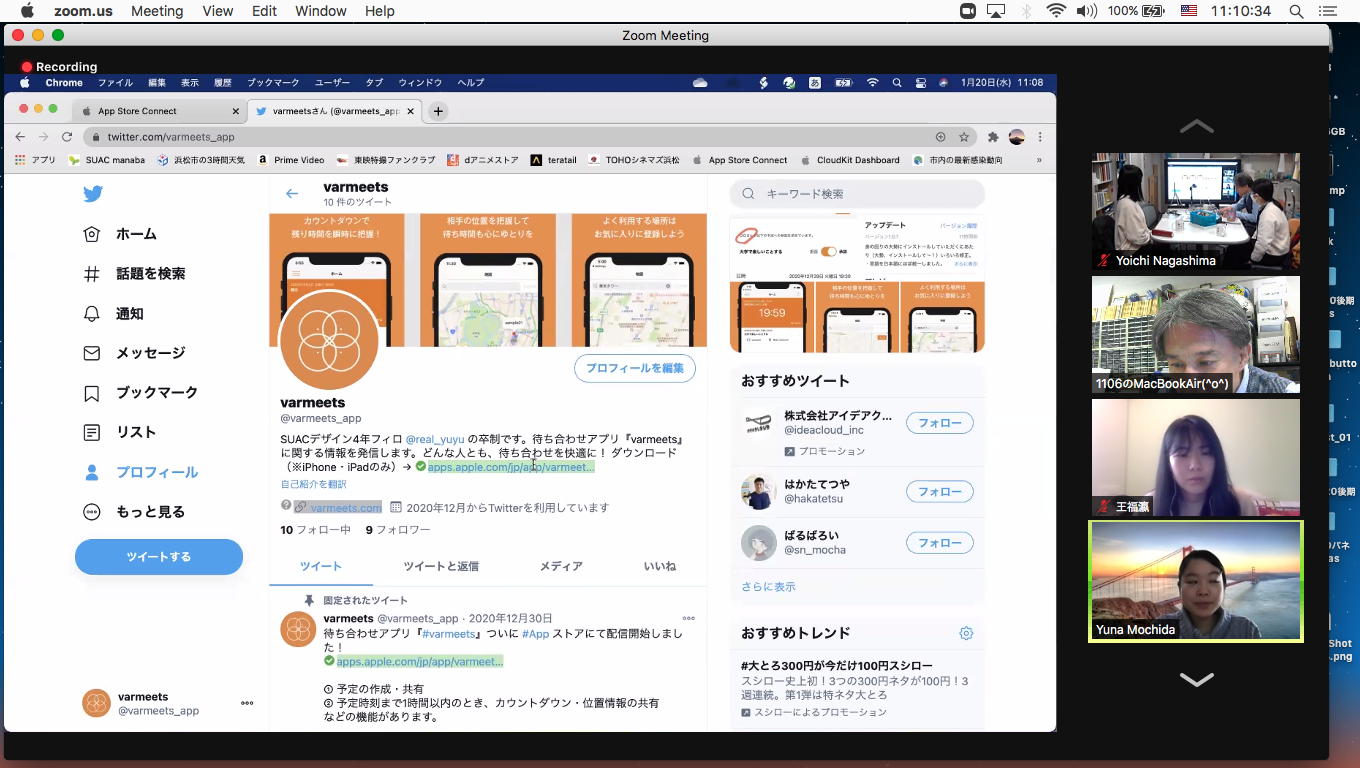The height and width of the screenshot is (768, 1360).
Task: Open Chrome three-dot menu
Action: (1040, 137)
